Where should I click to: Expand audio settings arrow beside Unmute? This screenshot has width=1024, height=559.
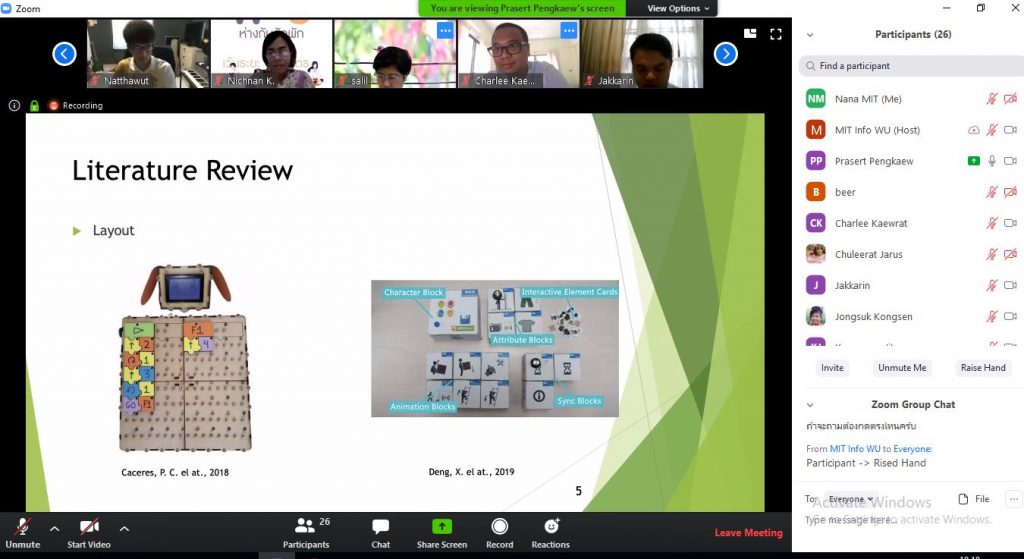[x=54, y=528]
